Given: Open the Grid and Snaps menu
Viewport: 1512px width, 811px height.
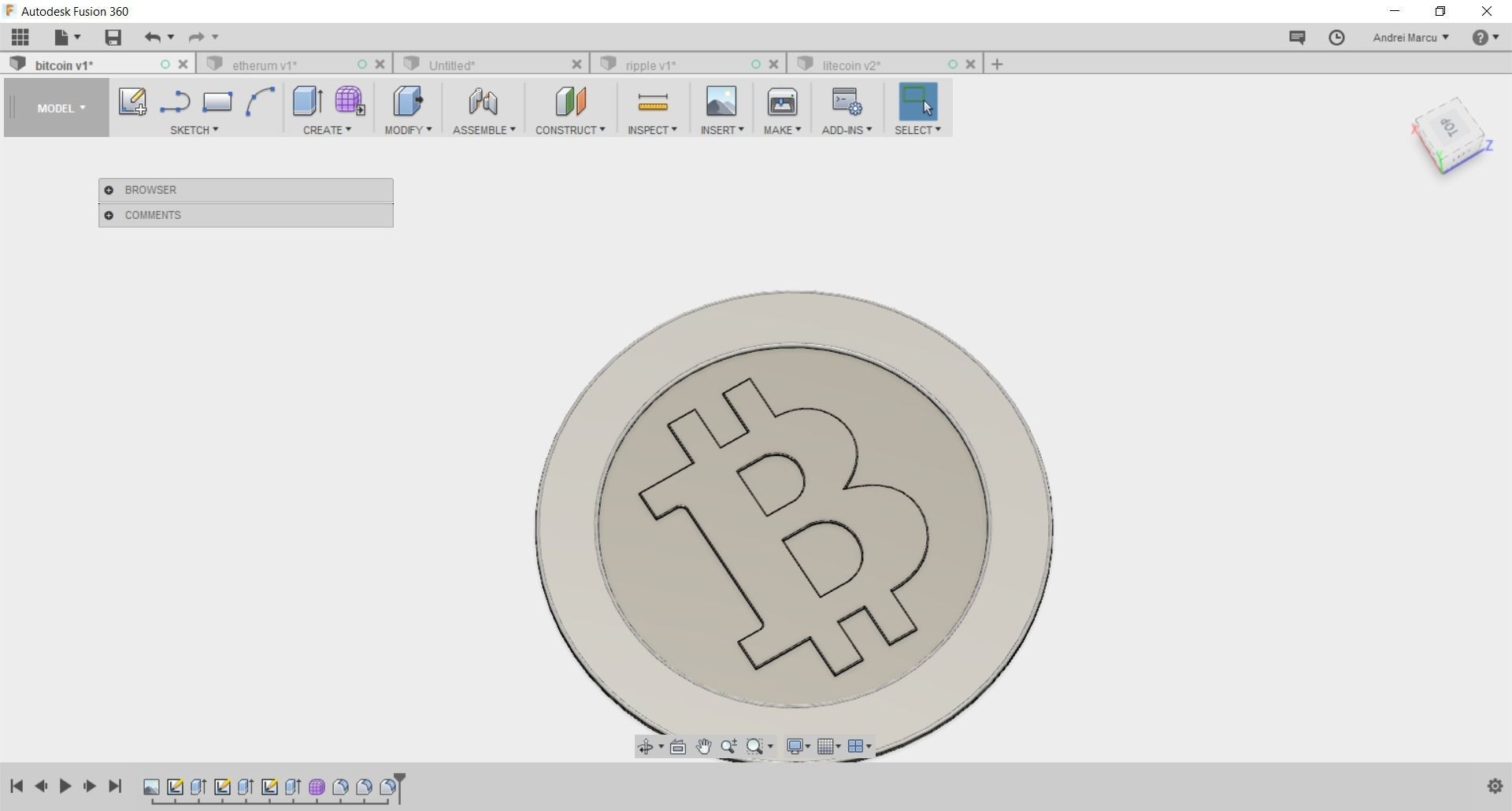Looking at the screenshot, I should tap(828, 746).
